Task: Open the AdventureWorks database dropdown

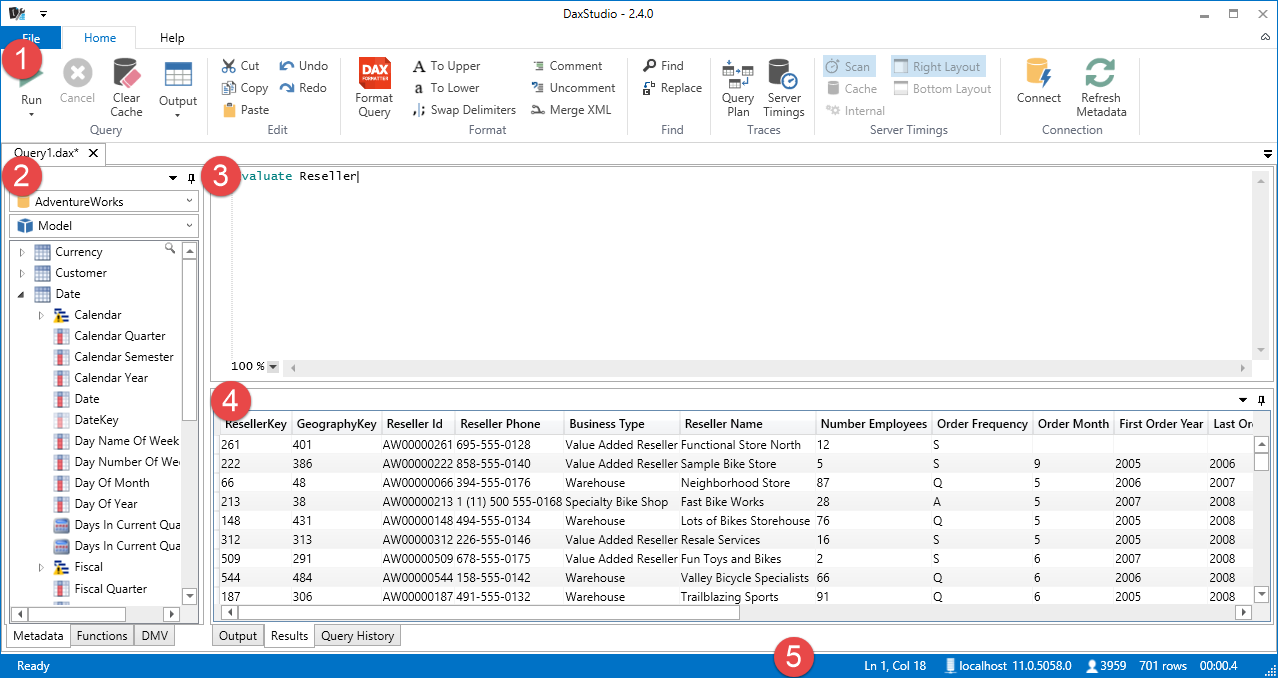Action: (x=104, y=201)
